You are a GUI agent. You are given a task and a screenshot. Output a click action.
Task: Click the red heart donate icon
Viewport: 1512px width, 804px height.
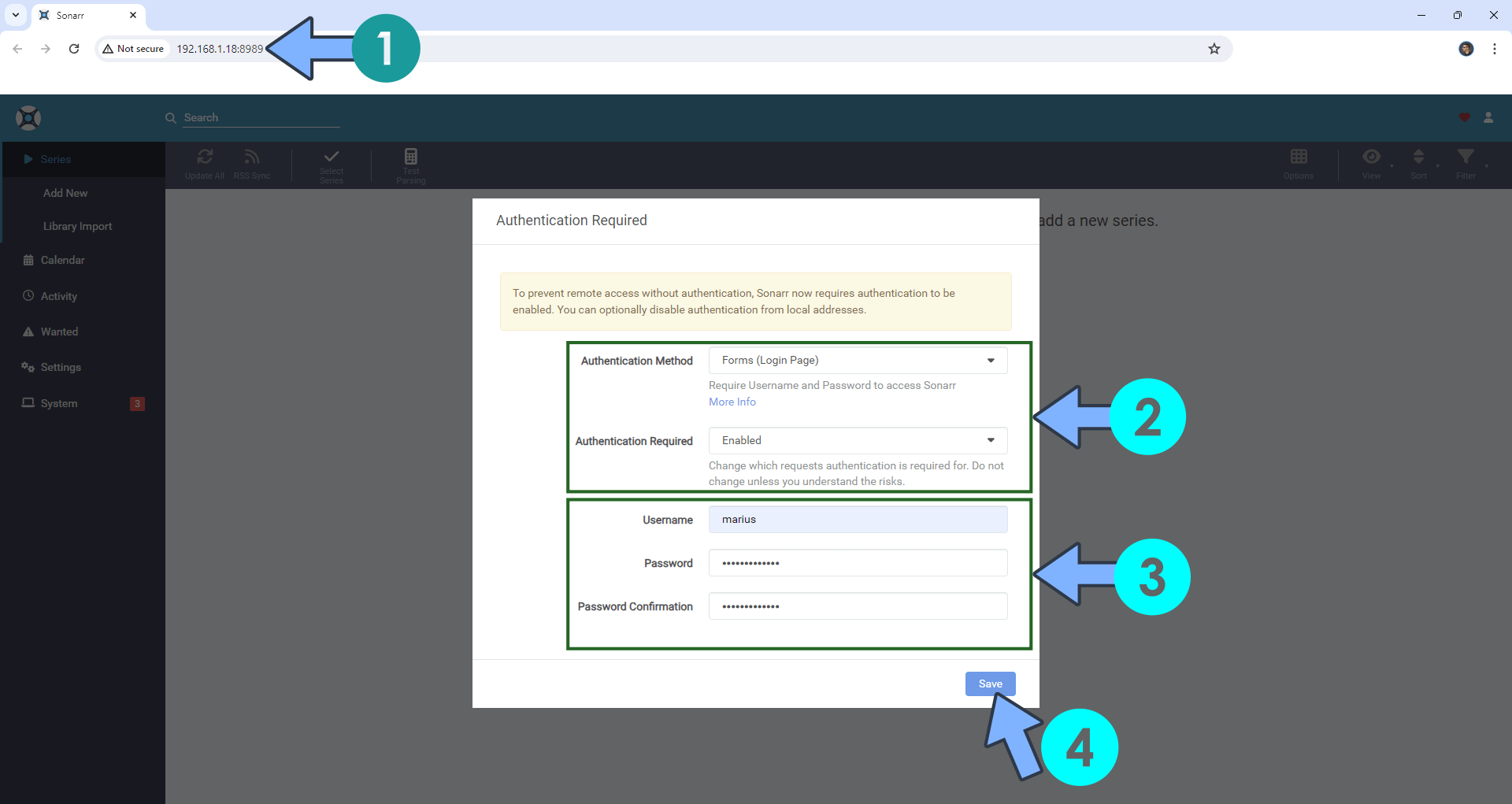[x=1464, y=117]
